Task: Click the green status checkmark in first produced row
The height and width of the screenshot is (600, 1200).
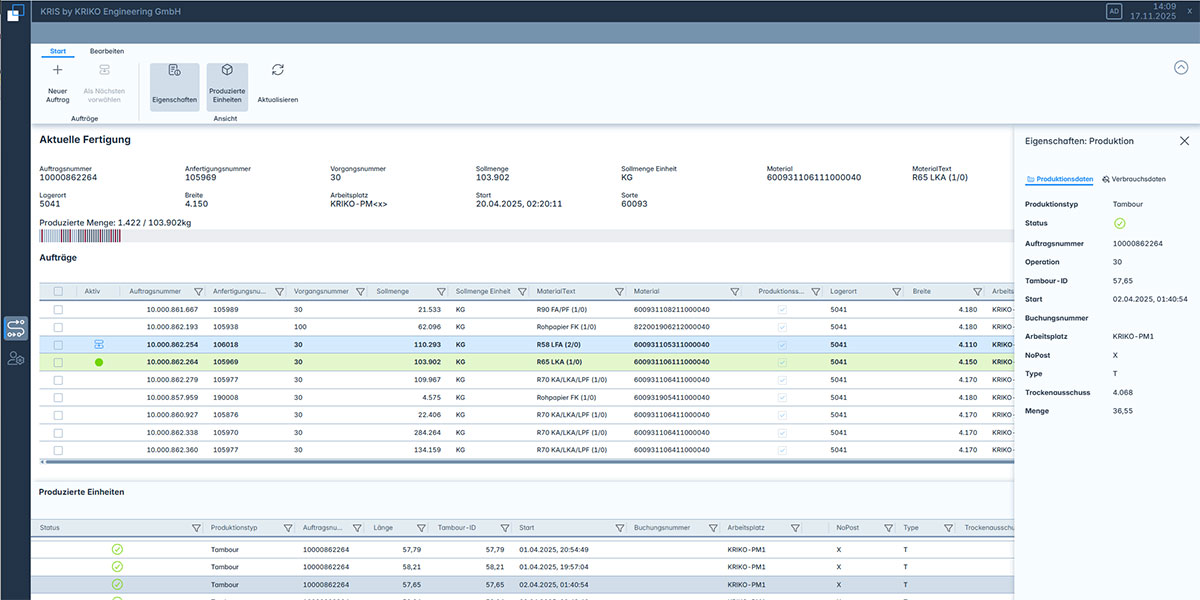Action: tap(117, 549)
